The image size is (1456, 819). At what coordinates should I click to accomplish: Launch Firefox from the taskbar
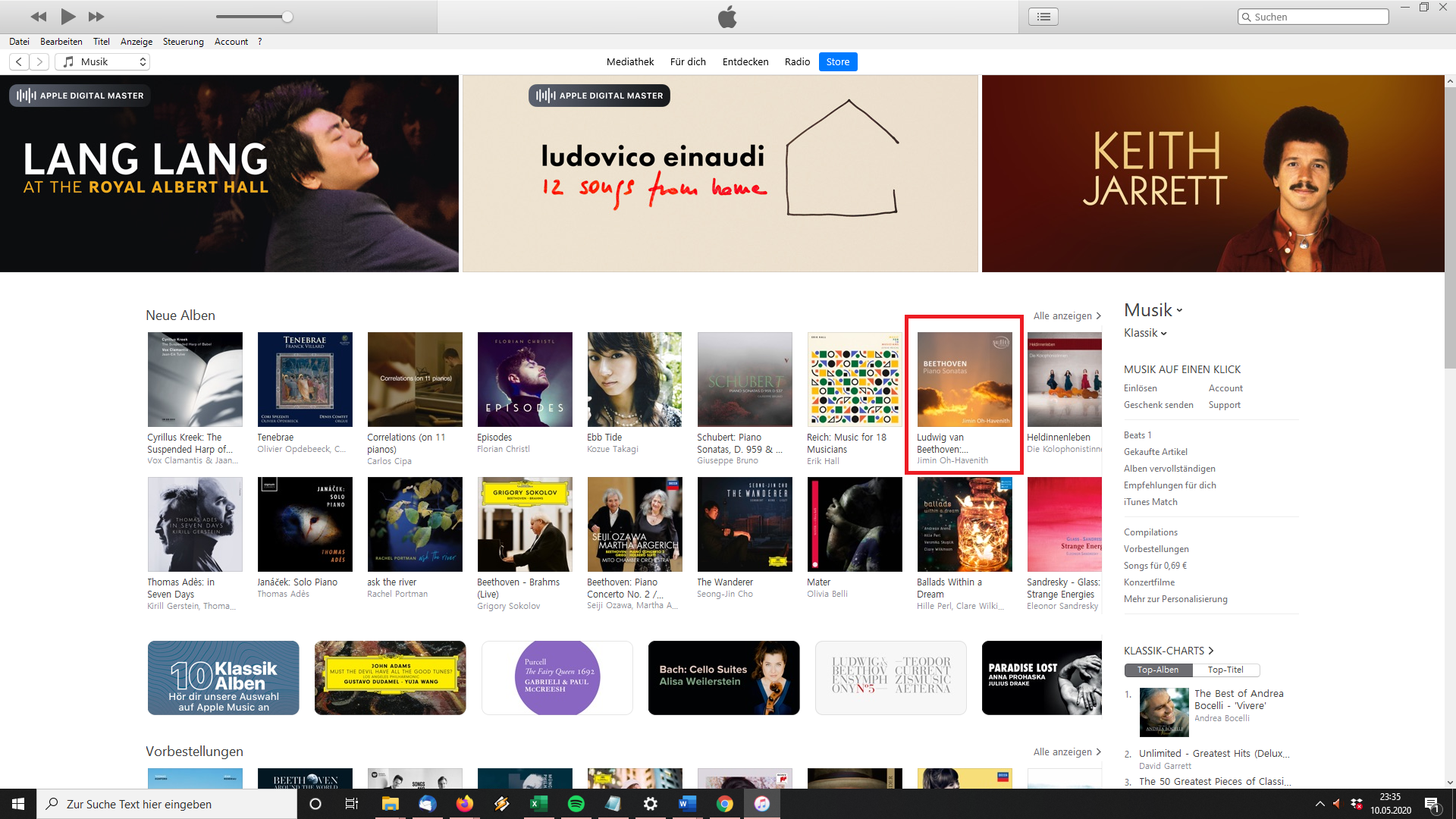point(464,804)
